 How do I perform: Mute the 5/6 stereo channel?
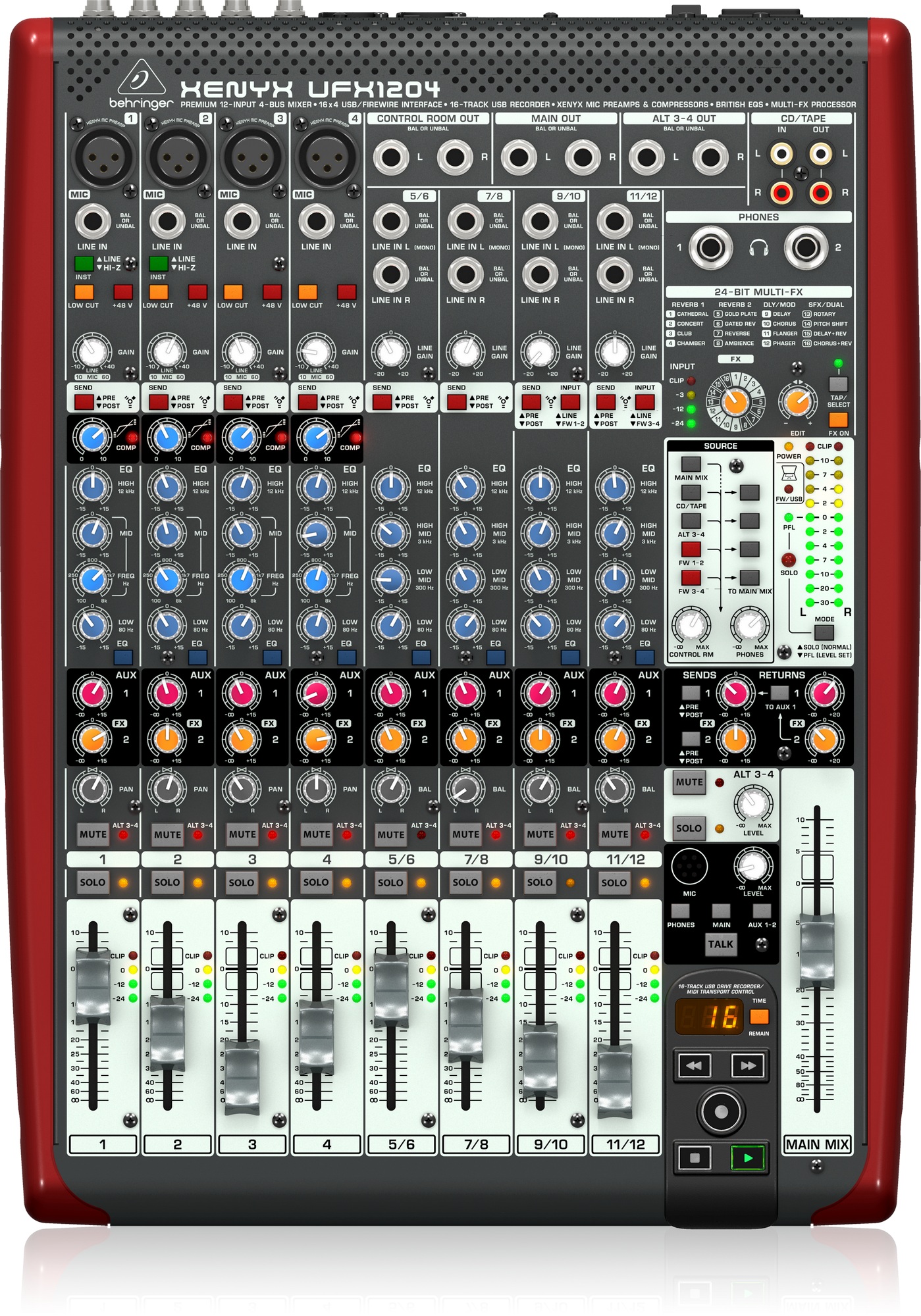(391, 834)
